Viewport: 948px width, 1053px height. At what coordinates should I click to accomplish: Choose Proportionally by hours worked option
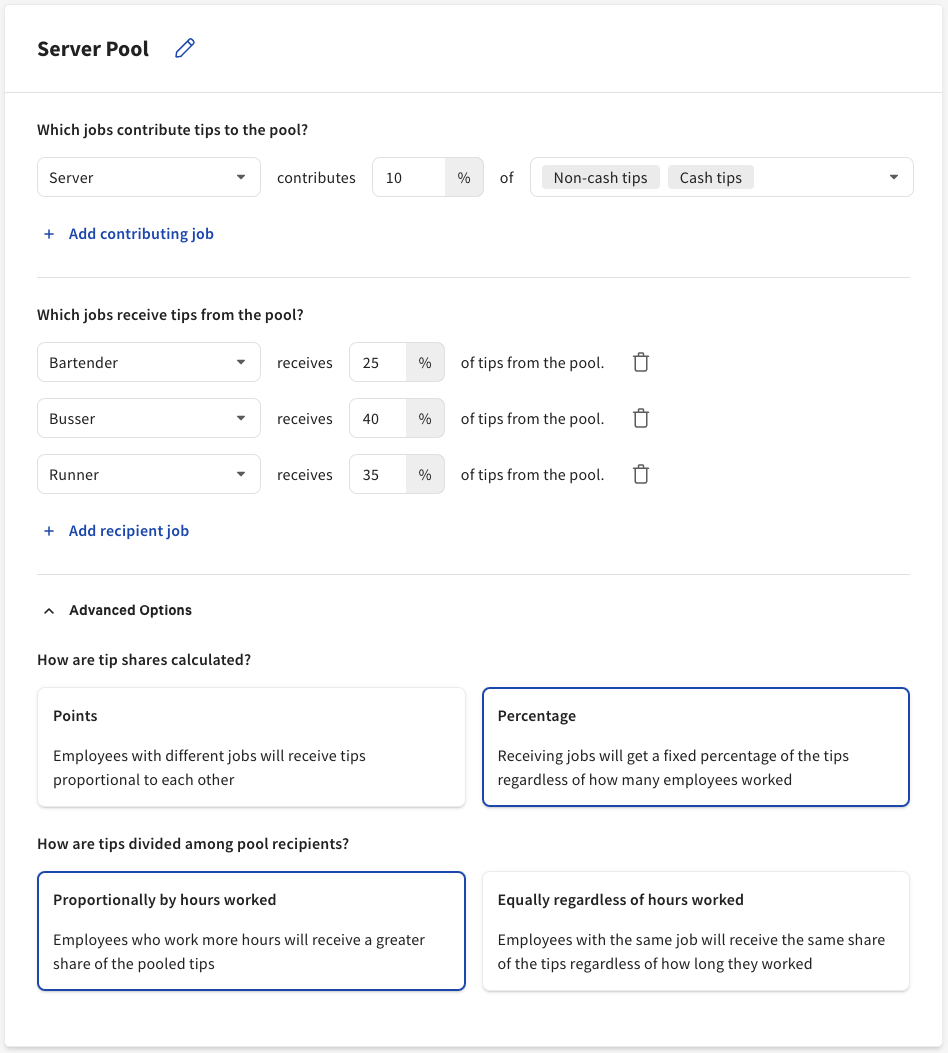coord(251,930)
